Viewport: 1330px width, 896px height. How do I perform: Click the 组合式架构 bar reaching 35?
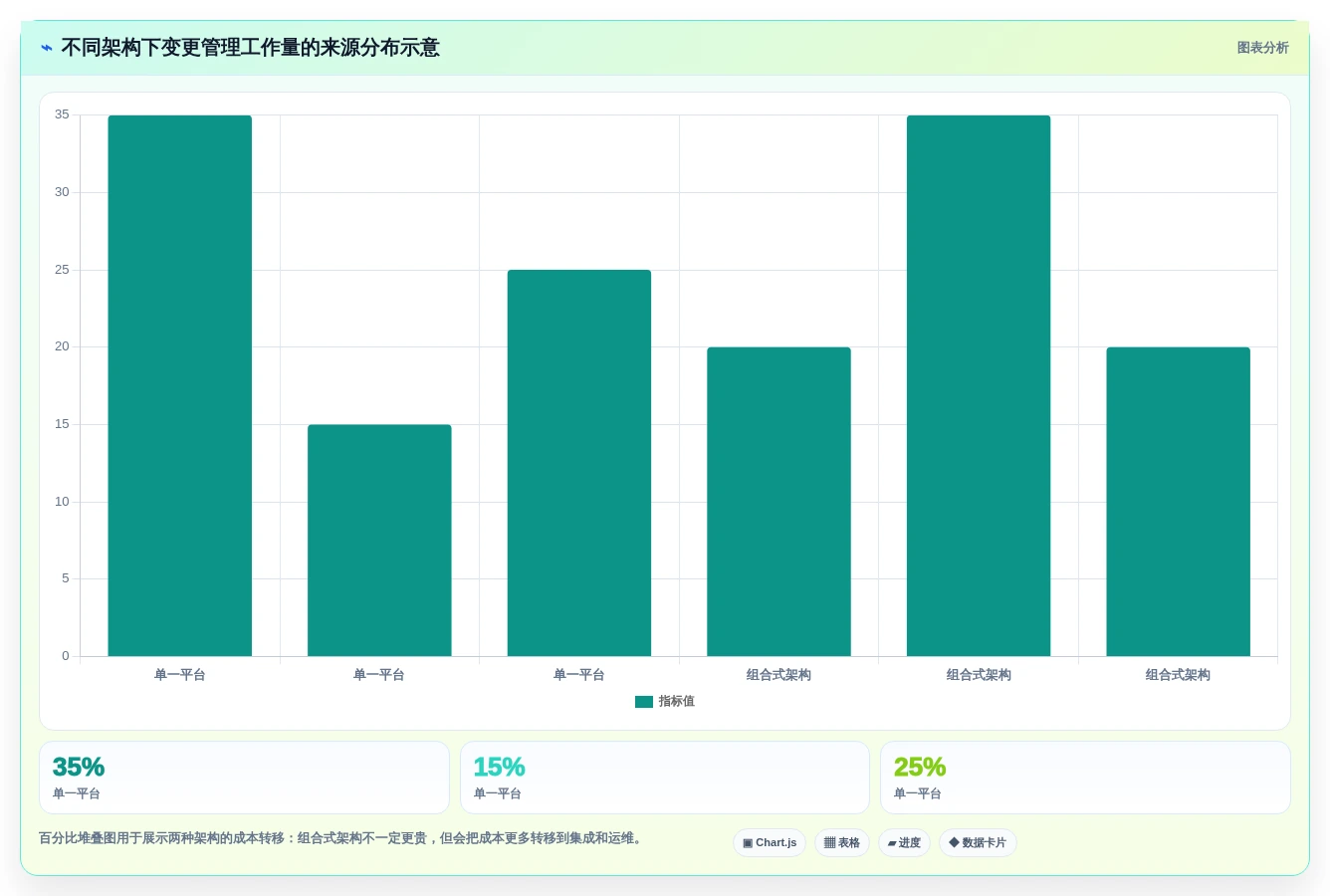point(979,385)
